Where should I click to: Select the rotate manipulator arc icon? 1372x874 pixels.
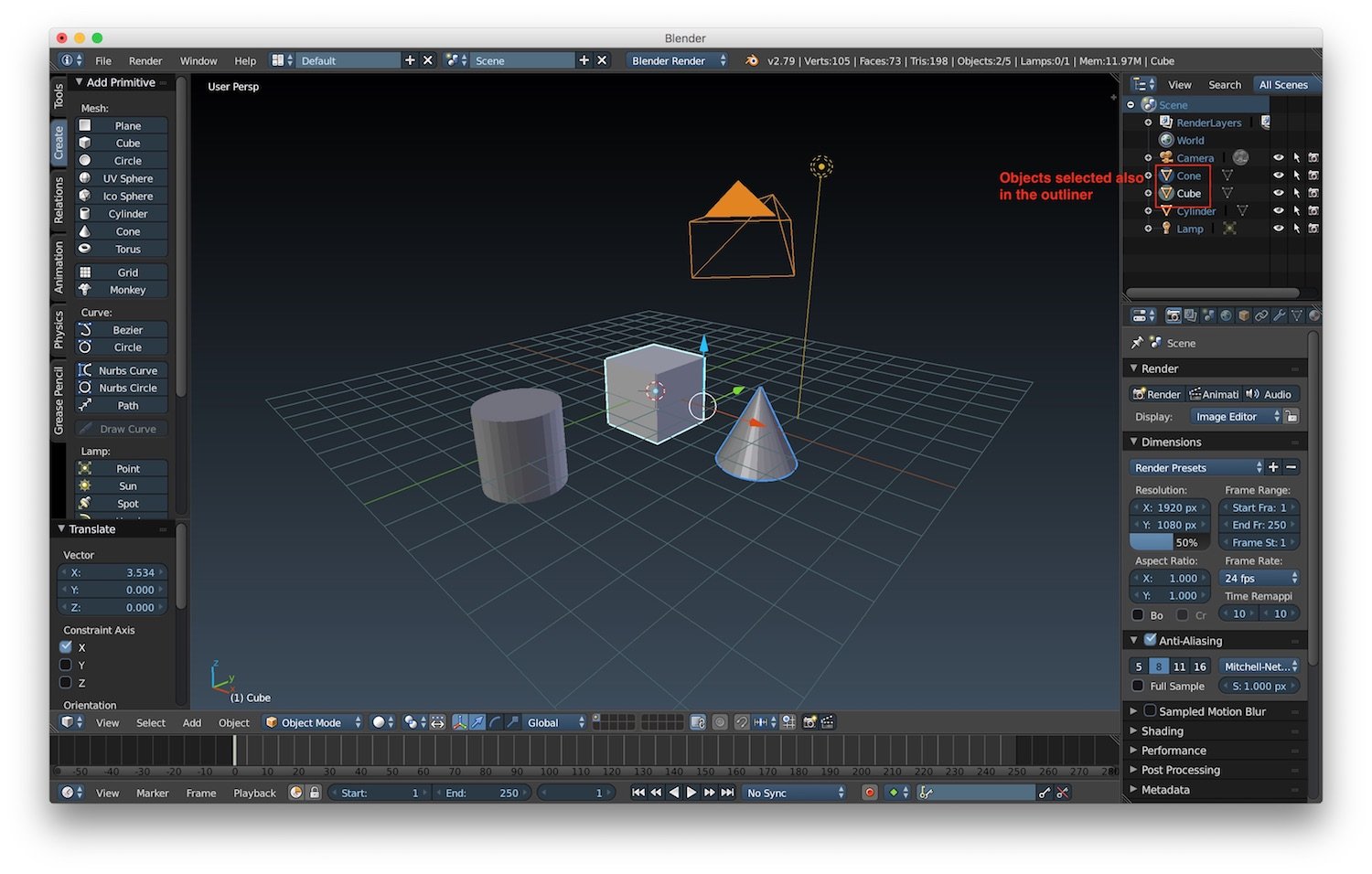[495, 722]
